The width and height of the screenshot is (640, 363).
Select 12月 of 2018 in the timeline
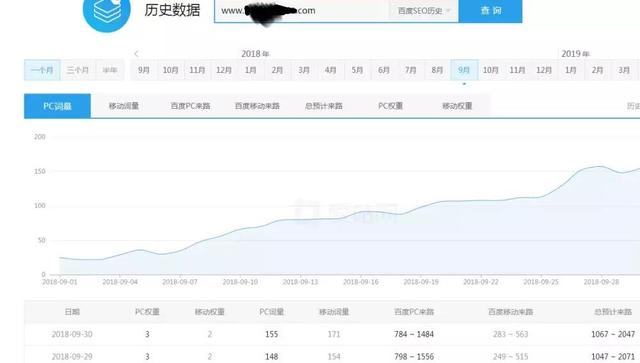(544, 70)
